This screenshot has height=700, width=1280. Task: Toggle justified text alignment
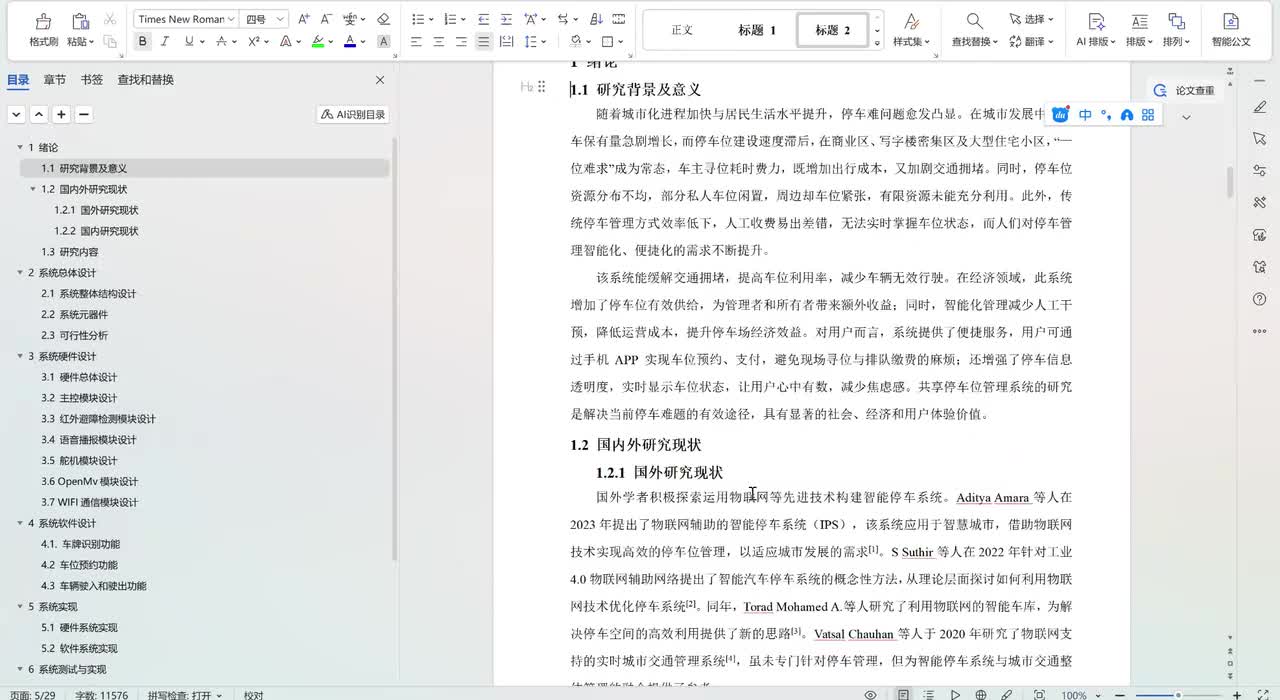484,41
